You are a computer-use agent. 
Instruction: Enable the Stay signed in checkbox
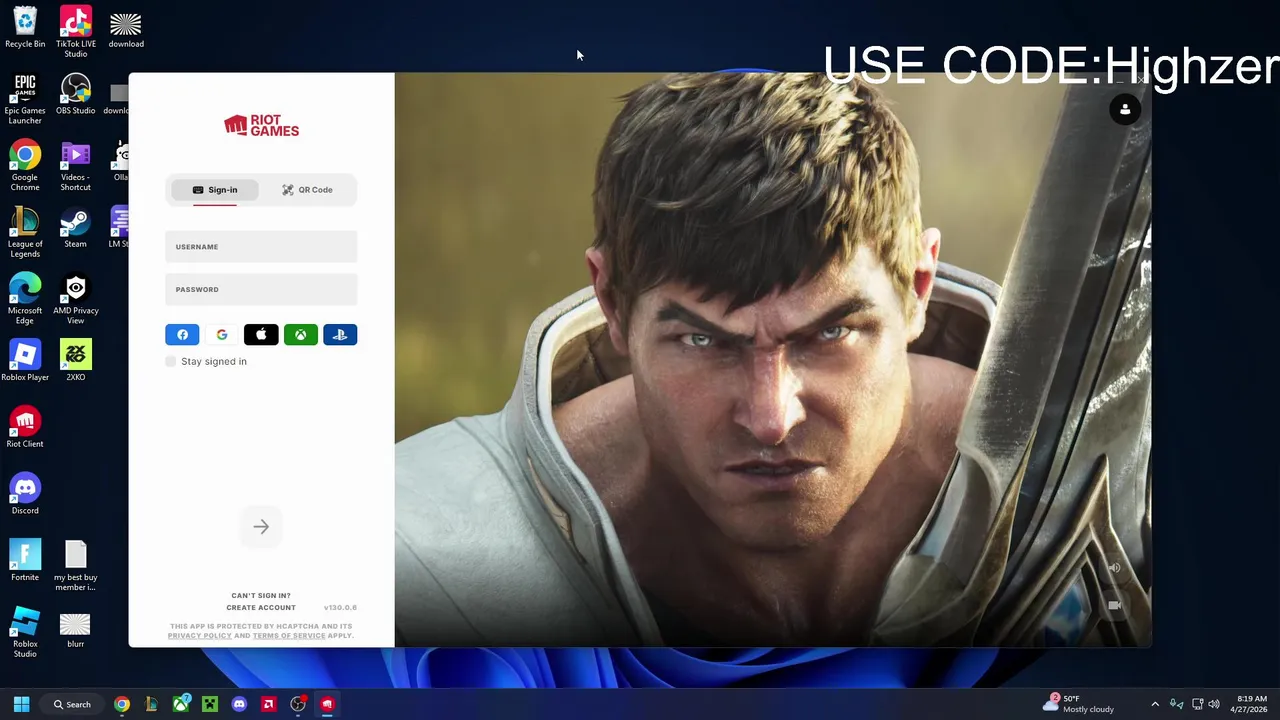(171, 361)
